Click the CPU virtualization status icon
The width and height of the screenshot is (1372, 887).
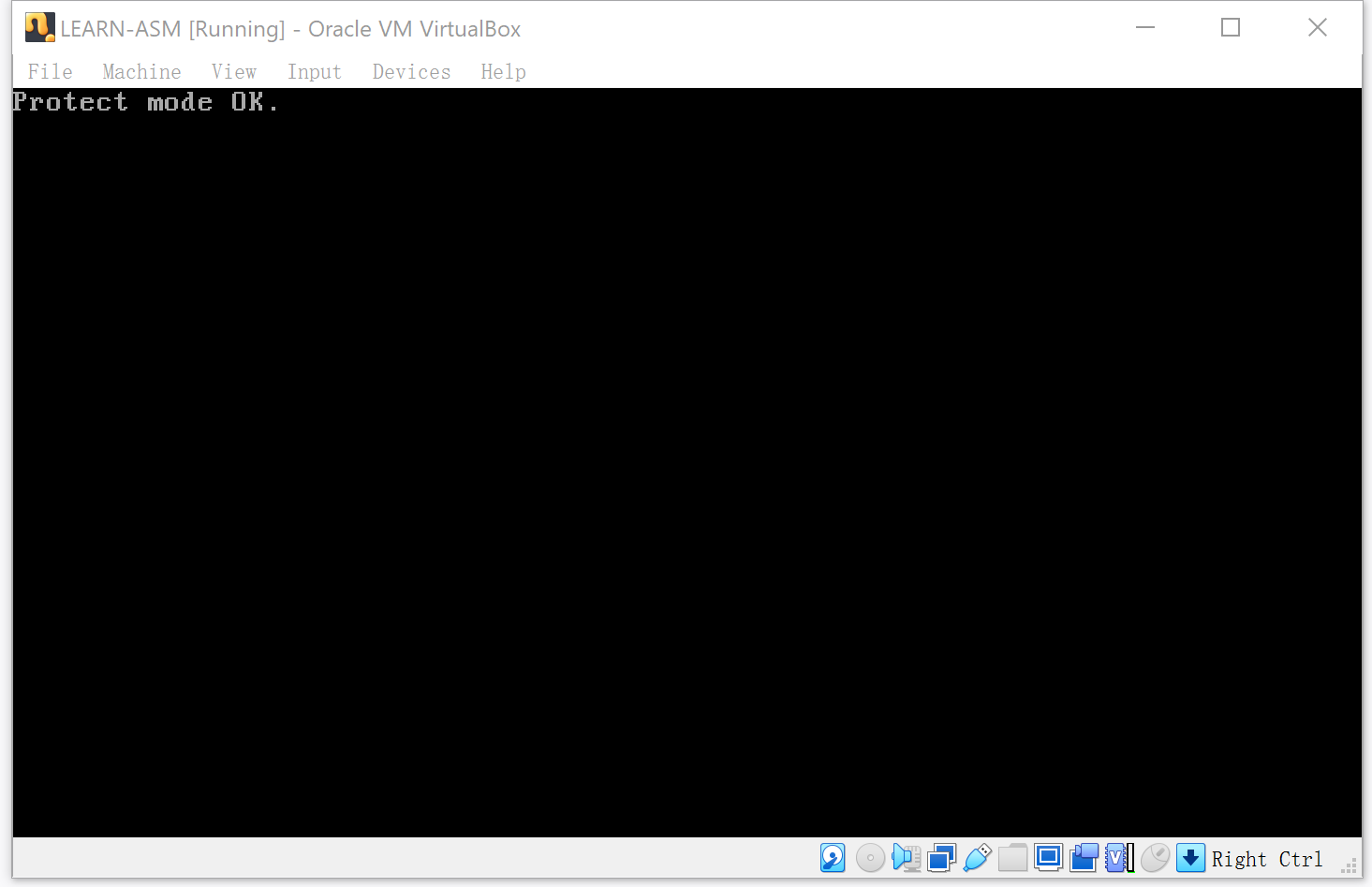click(x=1119, y=858)
